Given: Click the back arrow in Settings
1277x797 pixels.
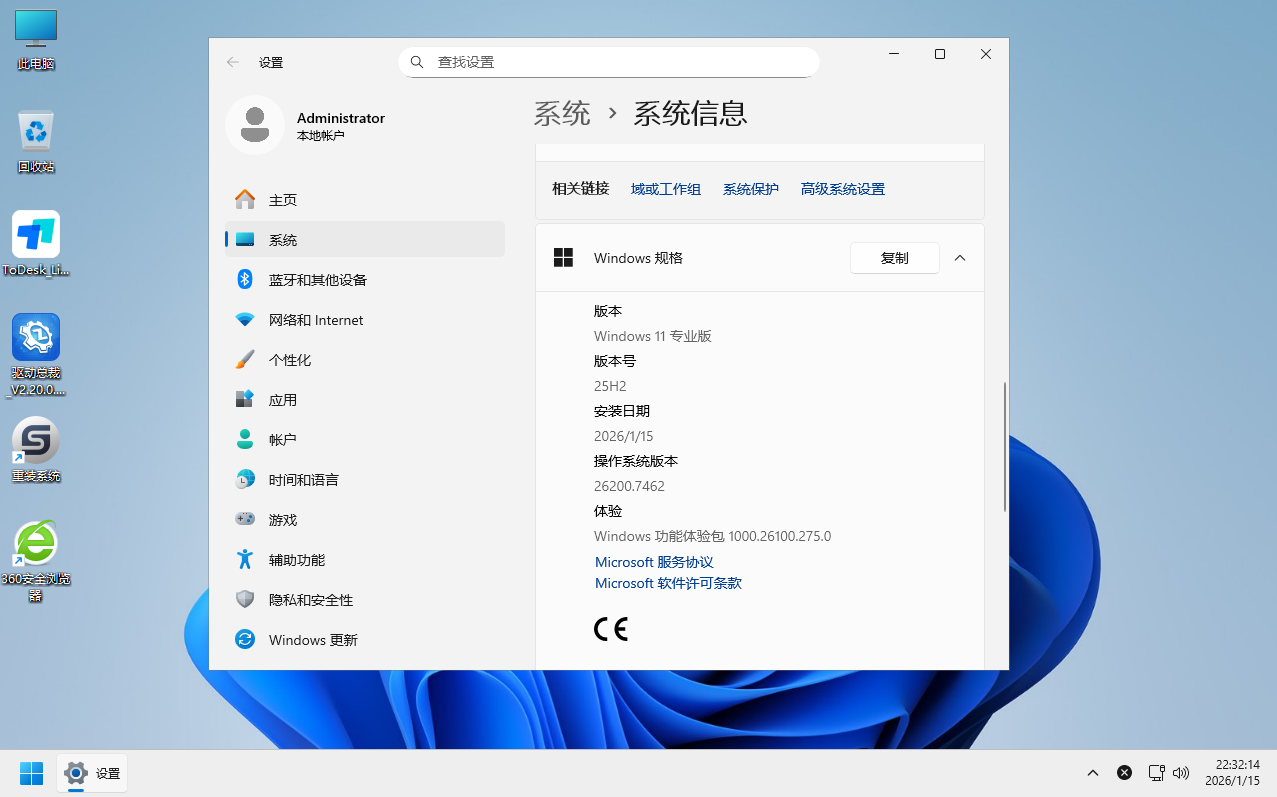Looking at the screenshot, I should [x=233, y=62].
